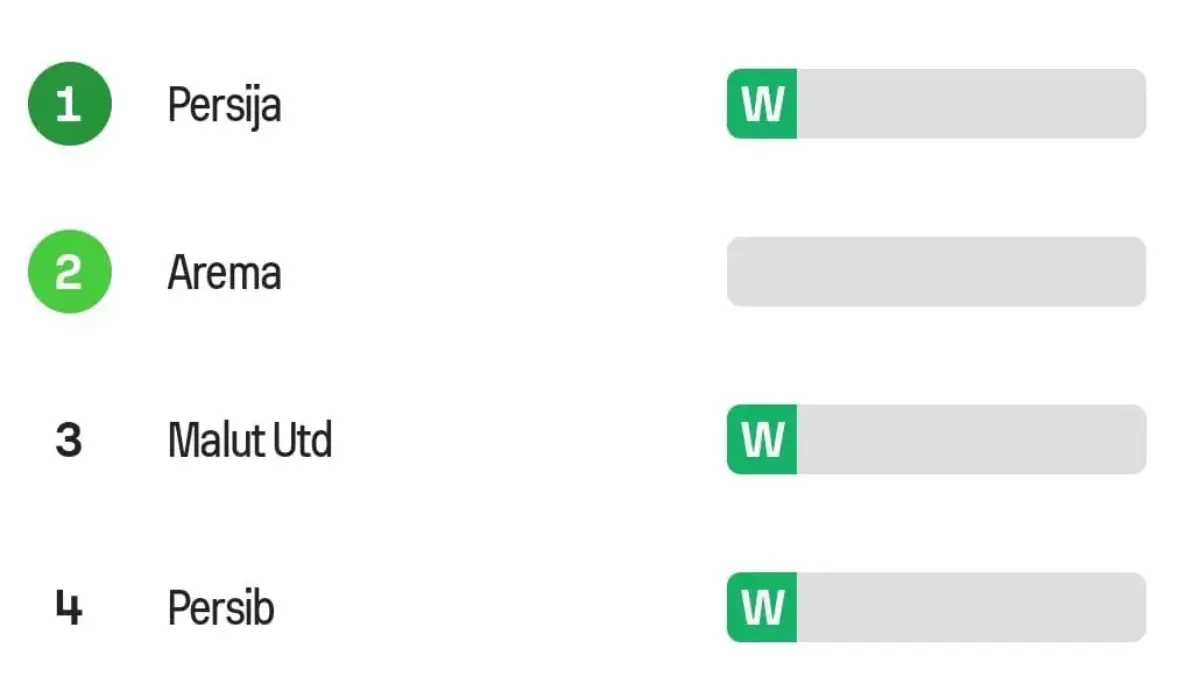Viewport: 1200px width, 675px height.
Task: View the league leader's recent form indicator
Action: pyautogui.click(x=936, y=104)
